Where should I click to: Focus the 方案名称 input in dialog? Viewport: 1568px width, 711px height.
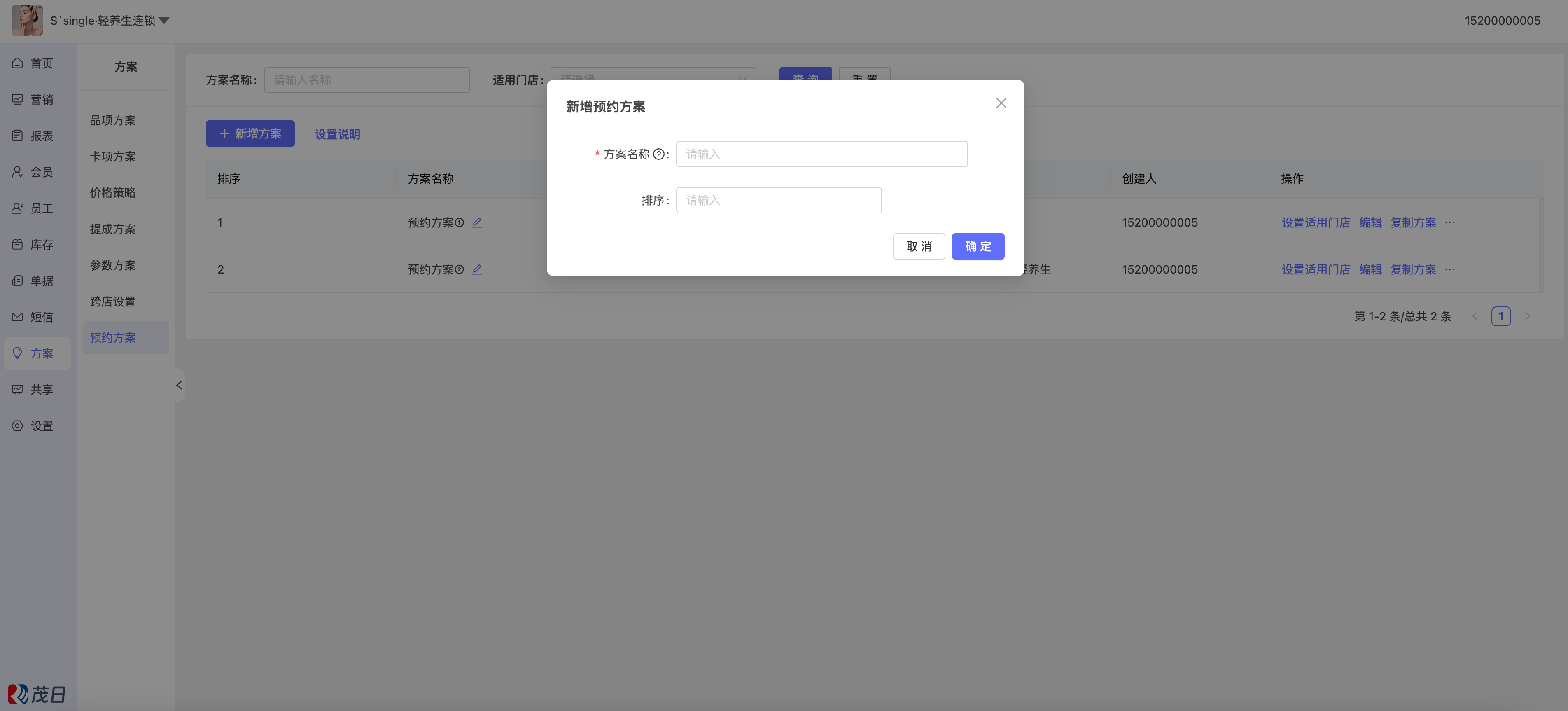click(x=821, y=154)
